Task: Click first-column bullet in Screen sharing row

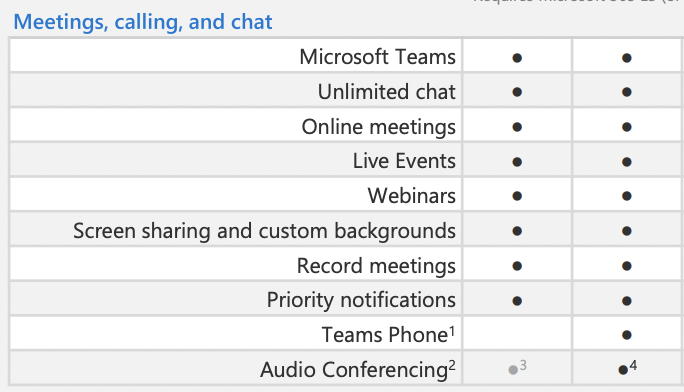Action: (x=517, y=231)
